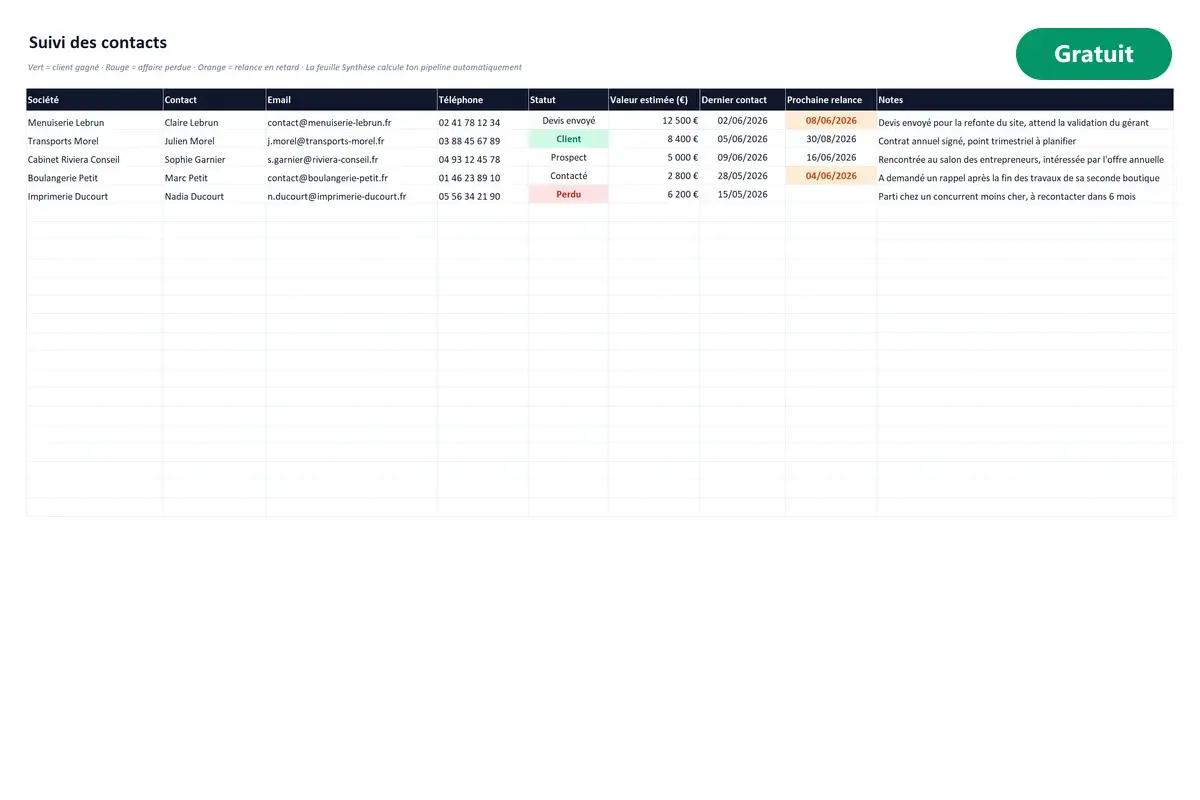Select the Prochaine relance header

(831, 100)
